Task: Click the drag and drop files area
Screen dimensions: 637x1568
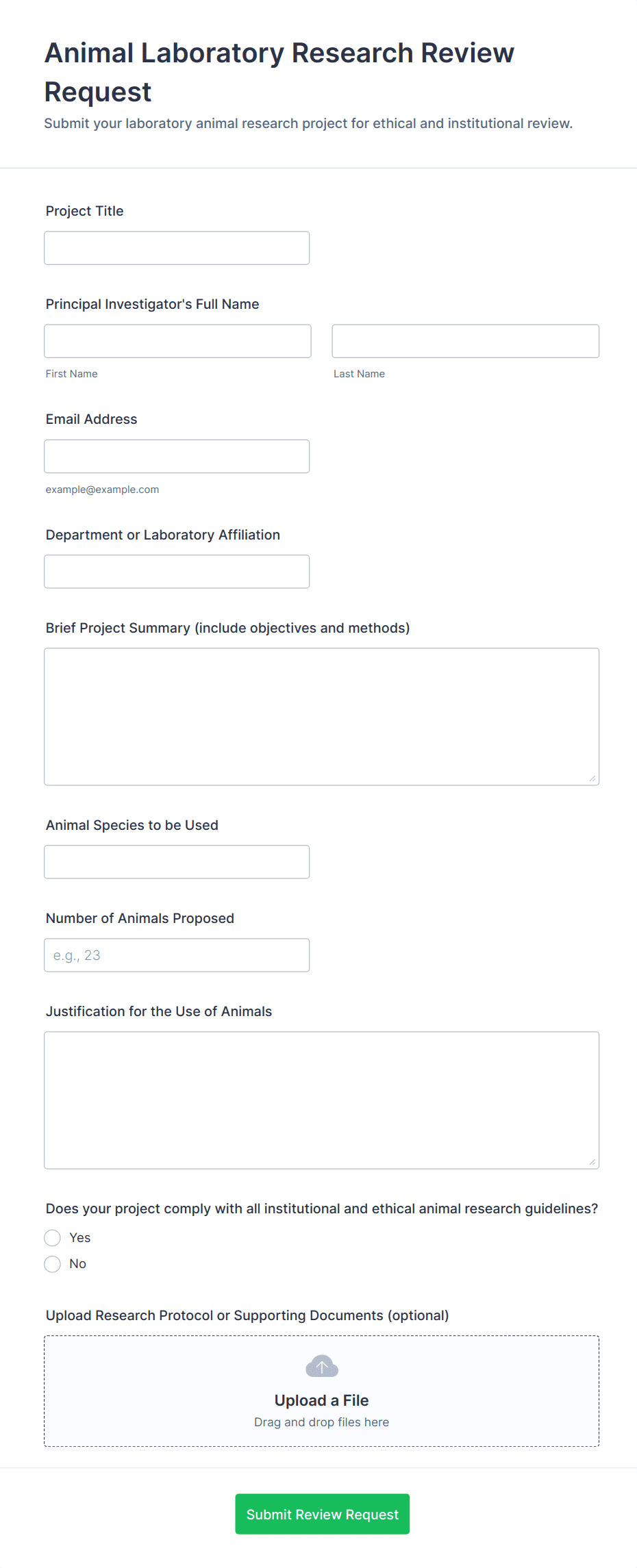Action: pos(321,1421)
